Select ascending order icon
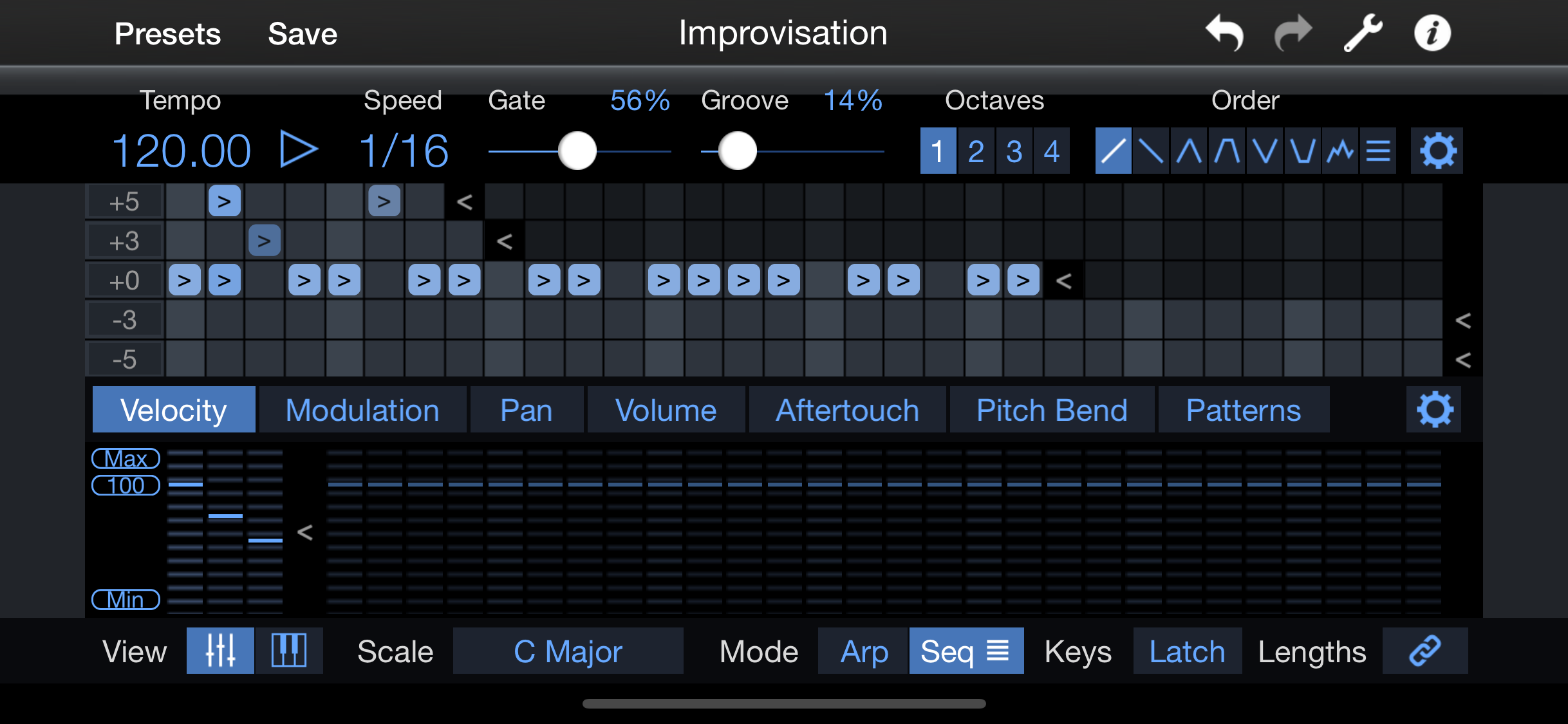The width and height of the screenshot is (1568, 724). (1113, 151)
